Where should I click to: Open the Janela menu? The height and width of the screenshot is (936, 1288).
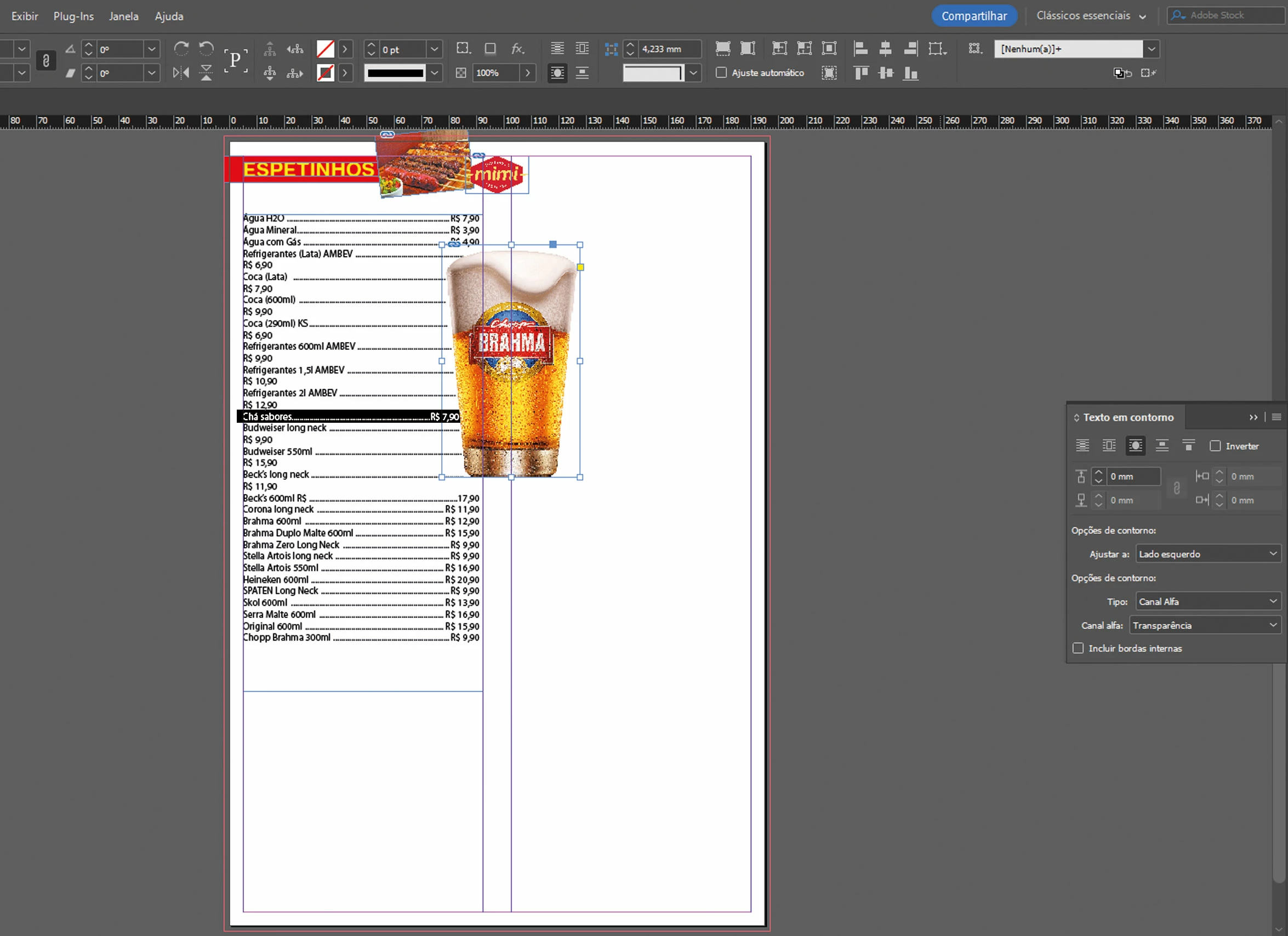123,16
